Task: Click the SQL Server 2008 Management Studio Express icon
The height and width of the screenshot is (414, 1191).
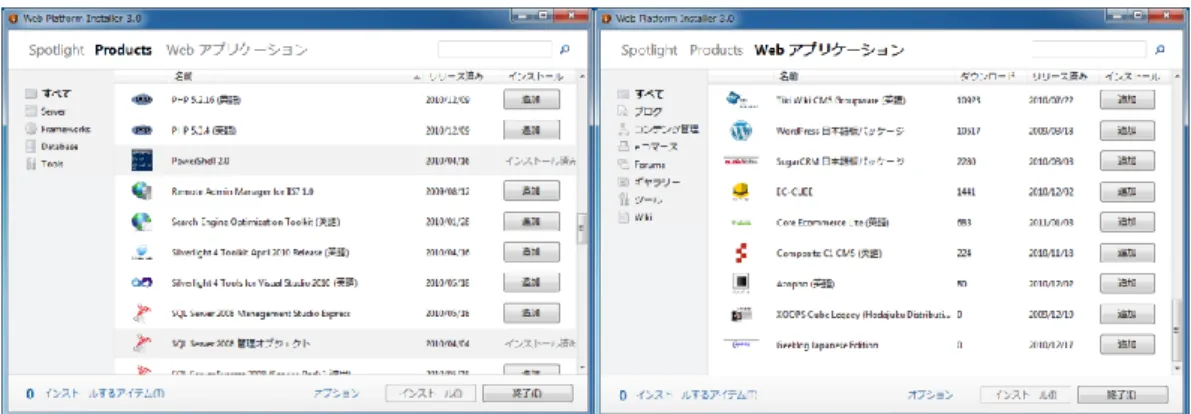Action: click(x=142, y=313)
